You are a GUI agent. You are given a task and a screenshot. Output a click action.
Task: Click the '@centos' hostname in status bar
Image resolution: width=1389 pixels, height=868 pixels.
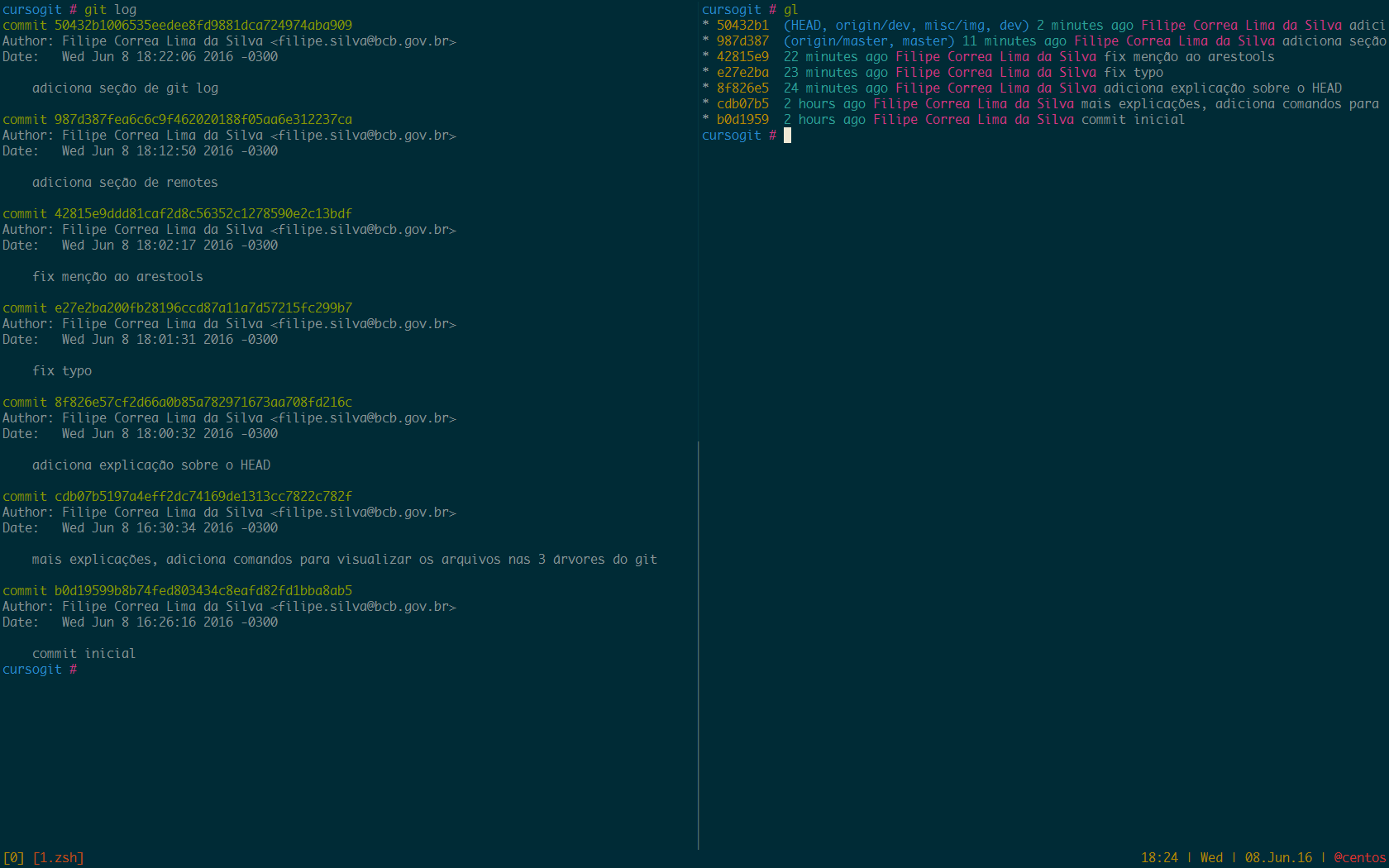point(1359,858)
